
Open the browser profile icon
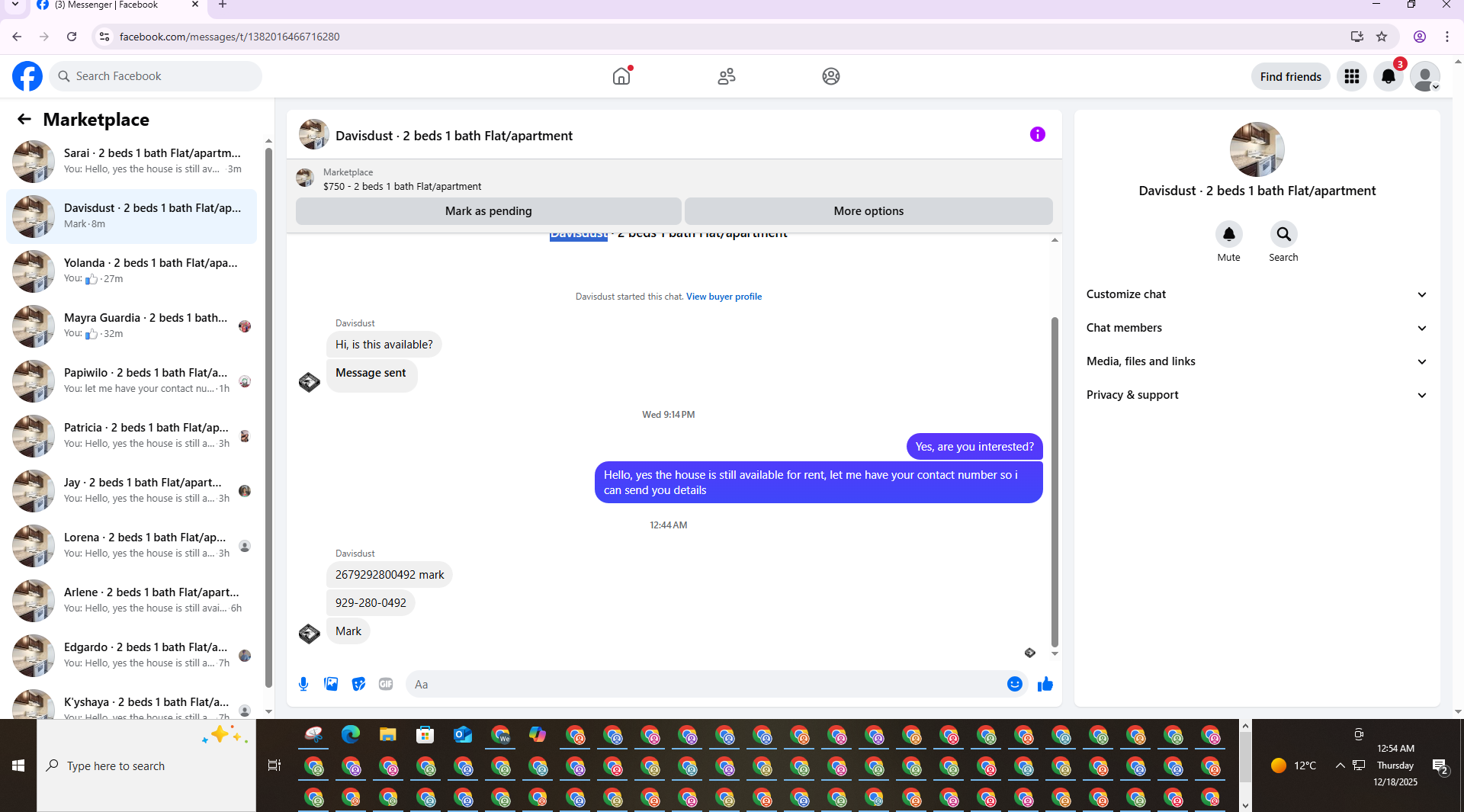(1420, 37)
